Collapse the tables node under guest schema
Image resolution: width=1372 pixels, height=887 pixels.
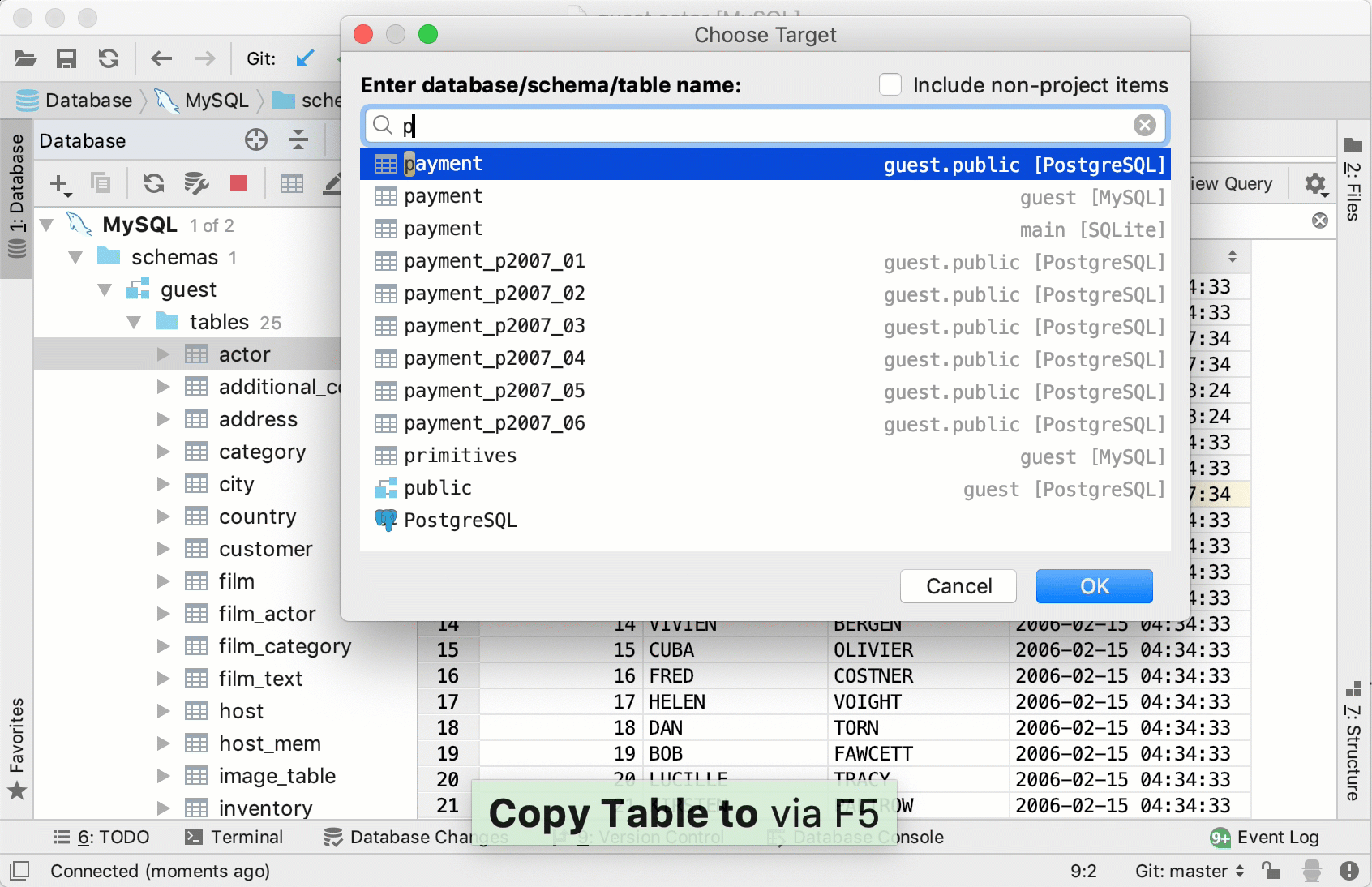pyautogui.click(x=135, y=322)
